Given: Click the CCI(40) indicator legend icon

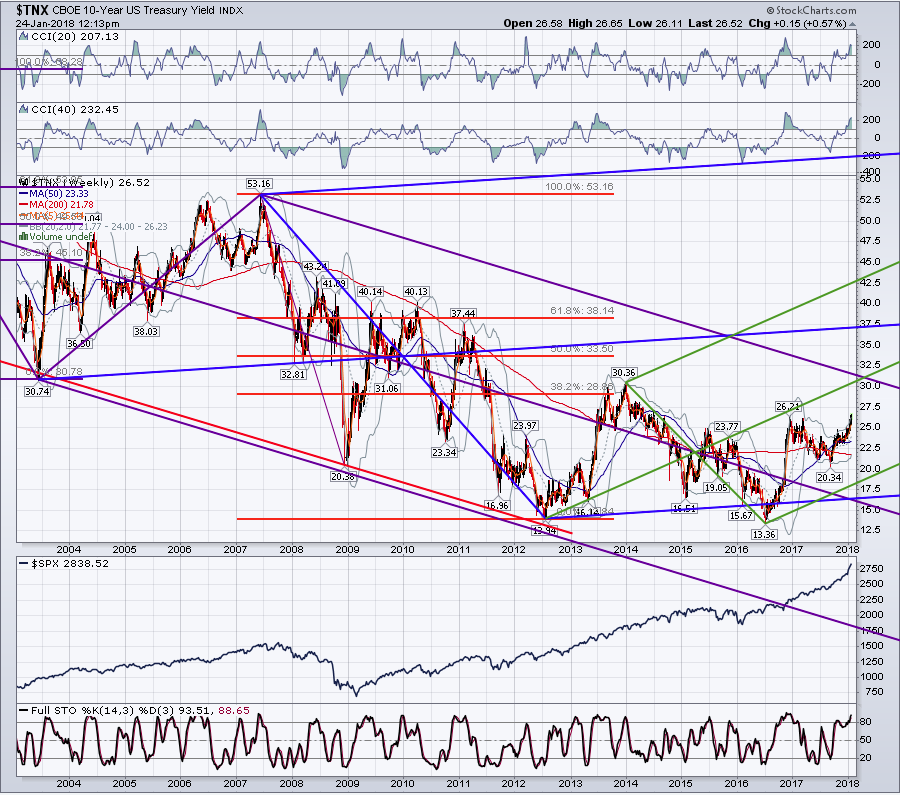Looking at the screenshot, I should [24, 109].
